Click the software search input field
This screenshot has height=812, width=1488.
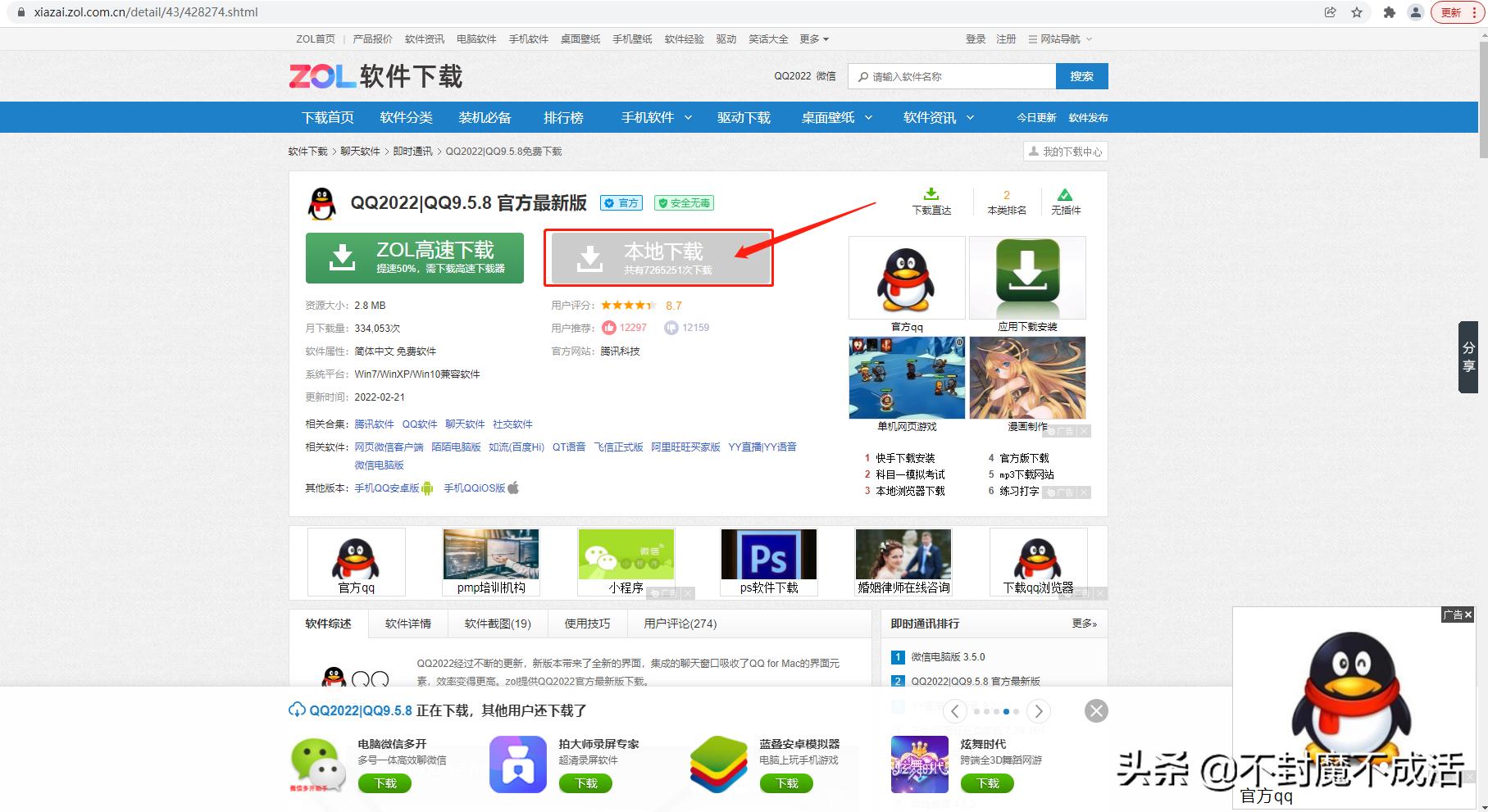pos(951,75)
